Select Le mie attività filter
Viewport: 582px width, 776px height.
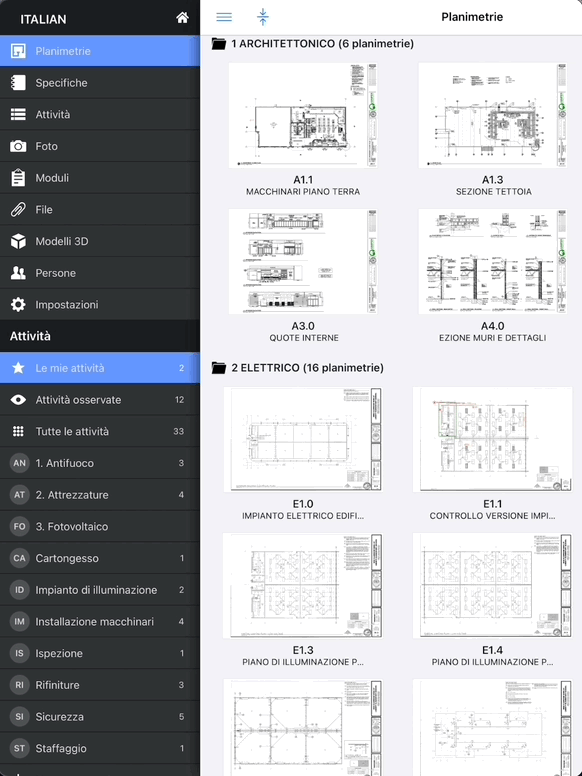point(100,368)
